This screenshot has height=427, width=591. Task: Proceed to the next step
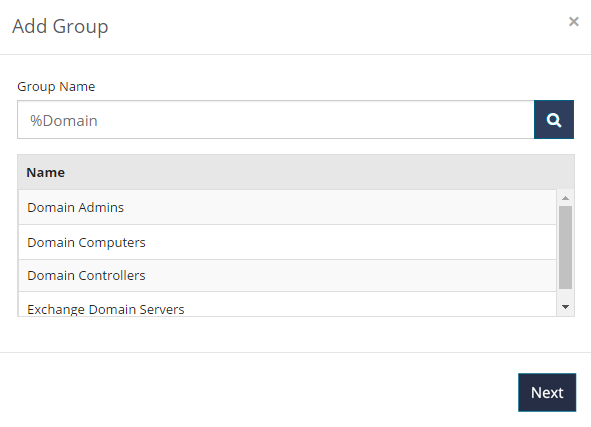click(547, 392)
